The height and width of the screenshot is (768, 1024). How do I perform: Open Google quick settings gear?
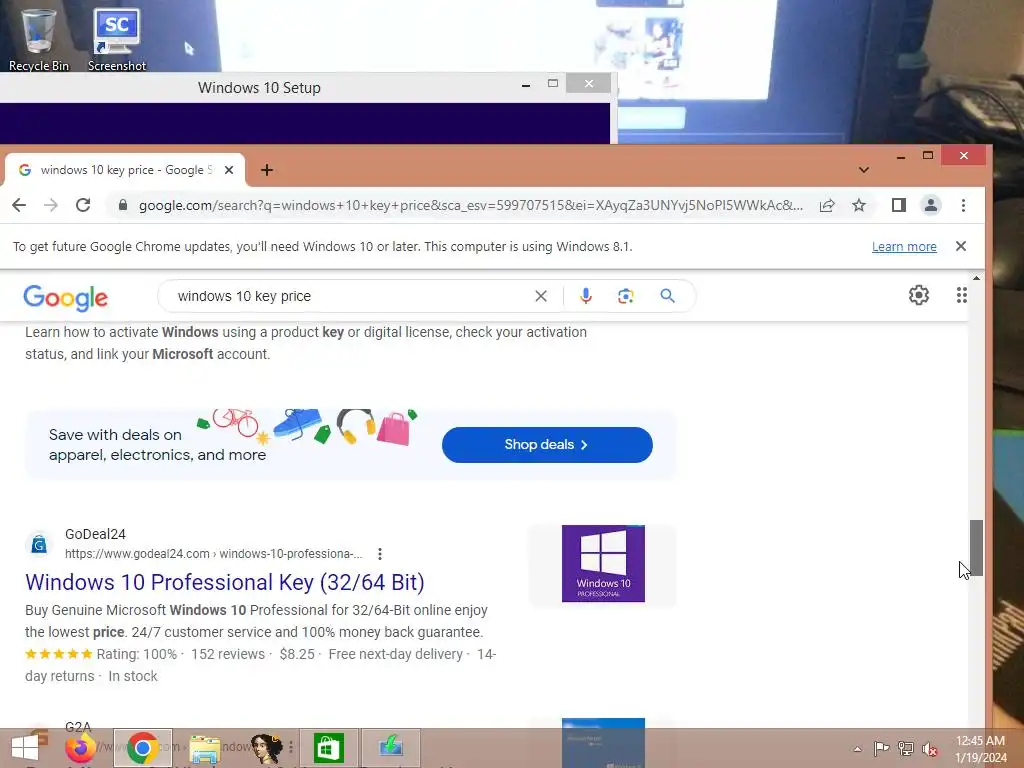[919, 295]
